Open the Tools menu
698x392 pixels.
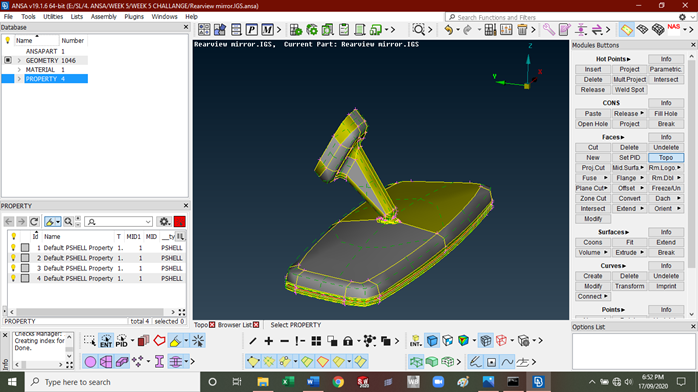point(28,16)
